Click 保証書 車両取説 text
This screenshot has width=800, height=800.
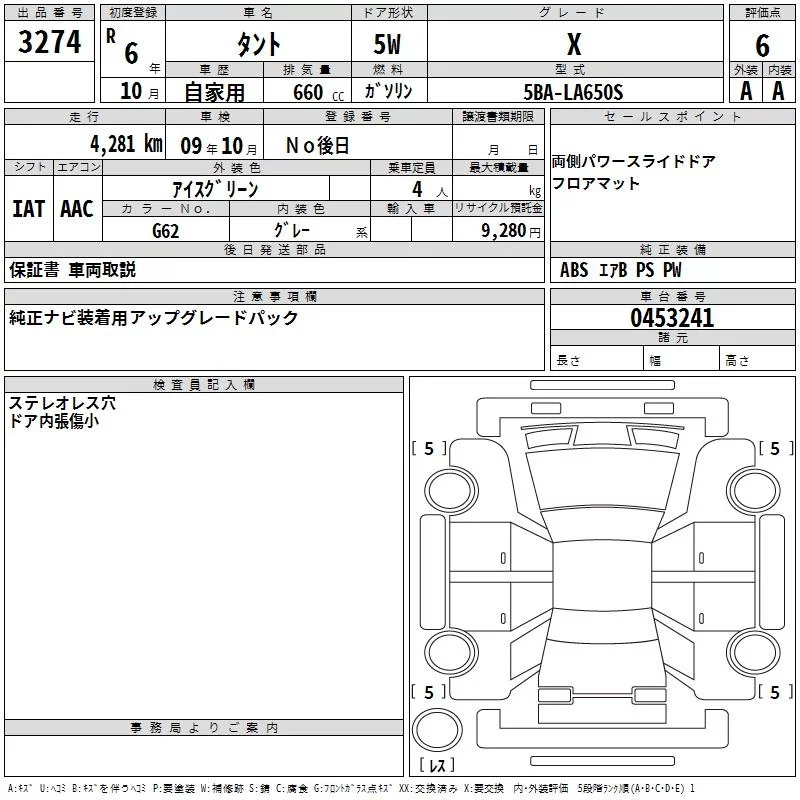[x=72, y=270]
